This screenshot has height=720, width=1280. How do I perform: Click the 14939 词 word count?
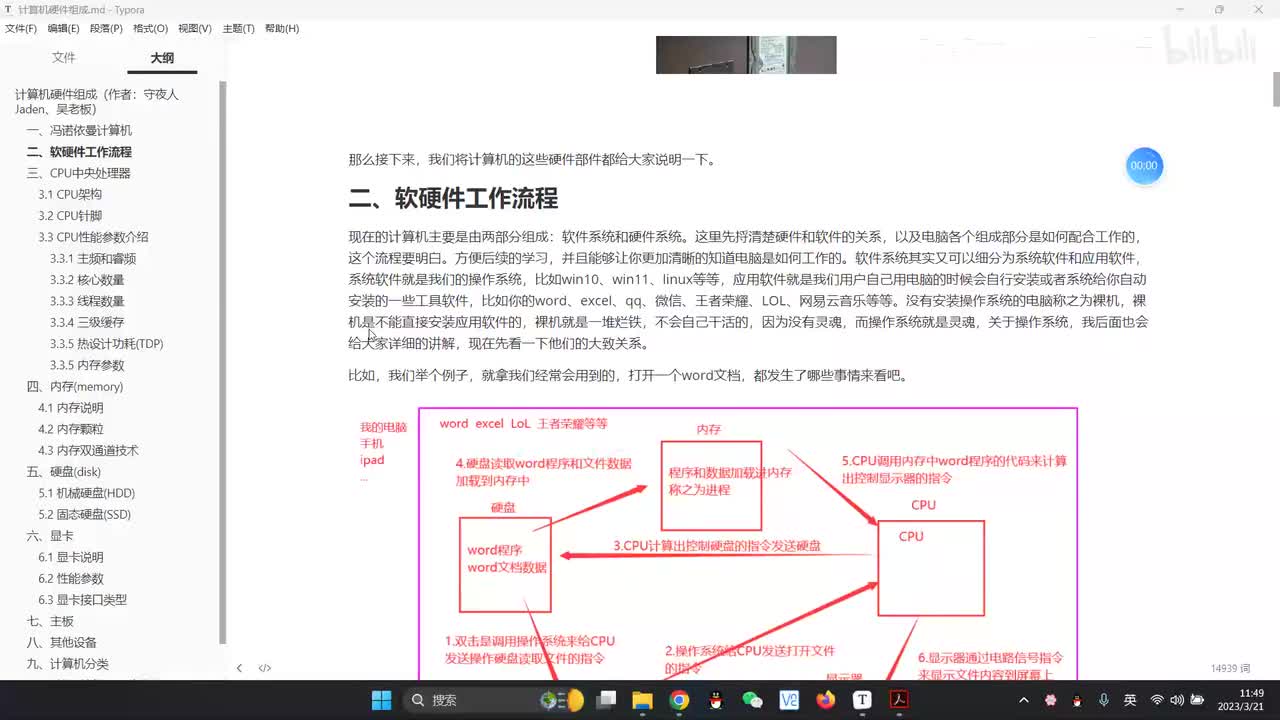tap(1230, 668)
